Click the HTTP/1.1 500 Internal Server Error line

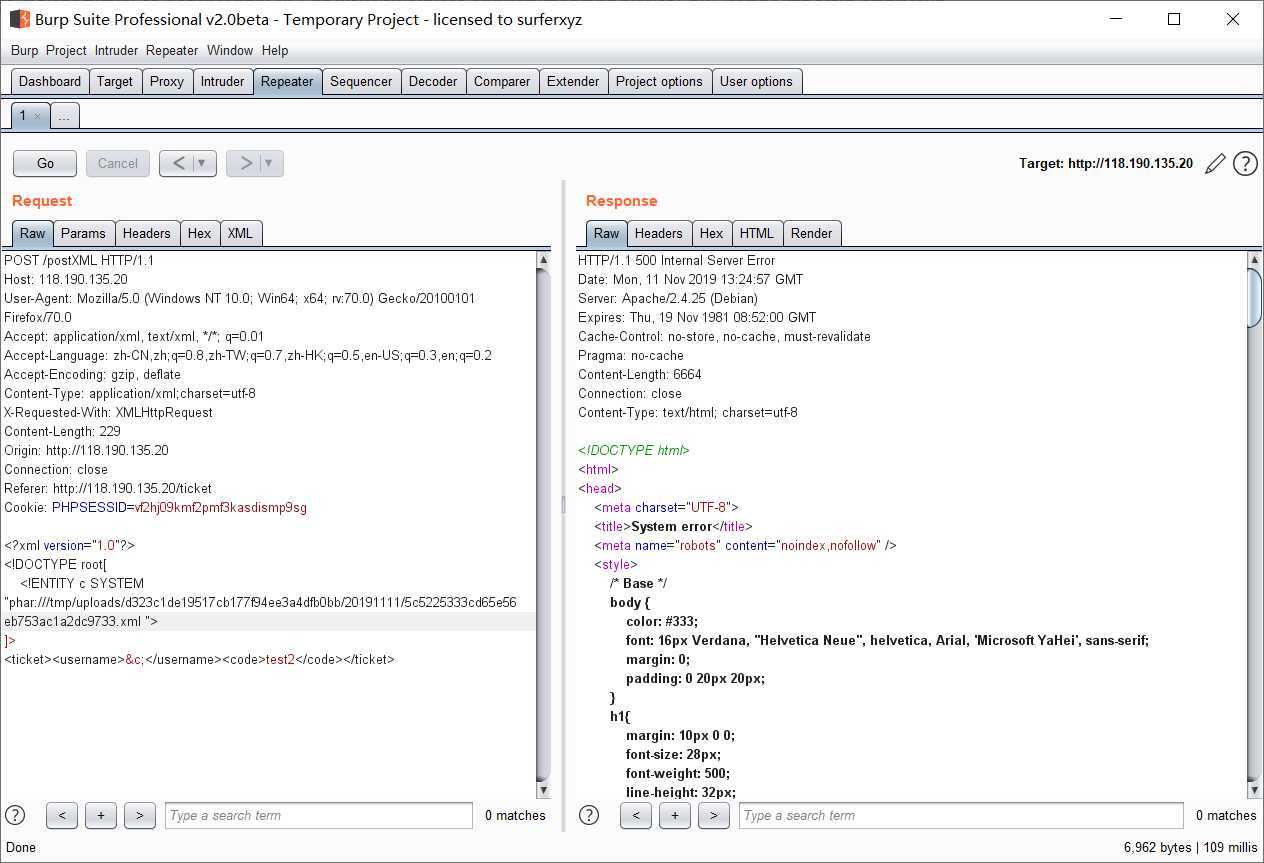676,260
